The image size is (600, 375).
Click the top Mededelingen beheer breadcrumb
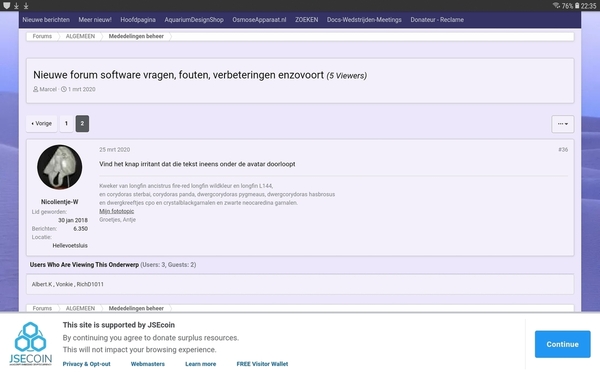pos(136,36)
